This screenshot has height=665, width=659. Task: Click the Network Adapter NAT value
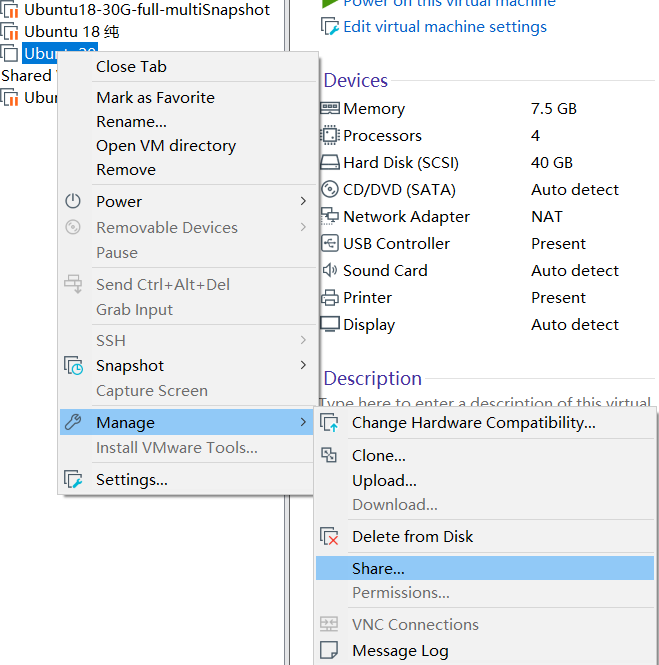[547, 217]
